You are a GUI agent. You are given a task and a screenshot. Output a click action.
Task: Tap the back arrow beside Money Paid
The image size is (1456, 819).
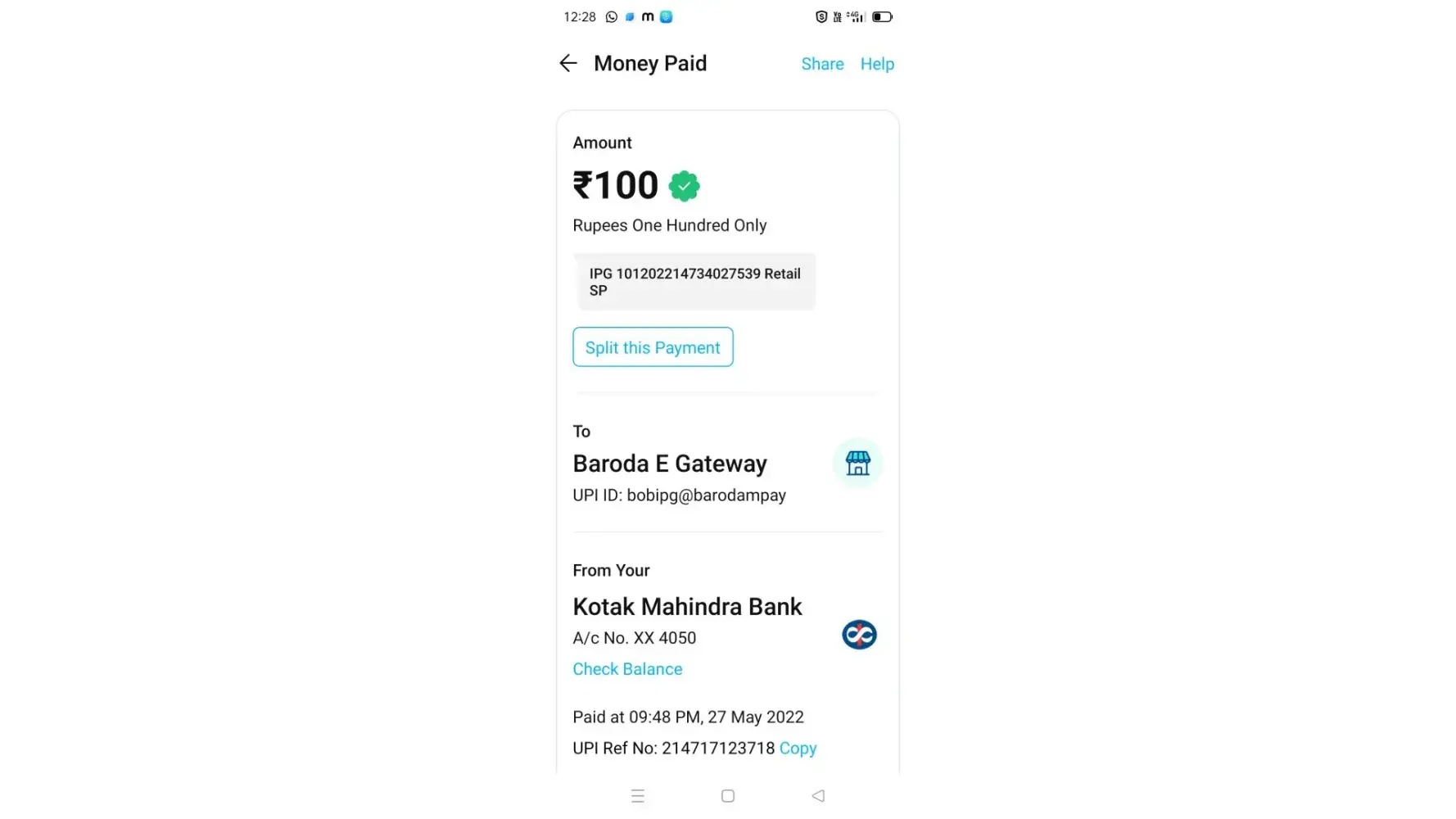tap(568, 63)
